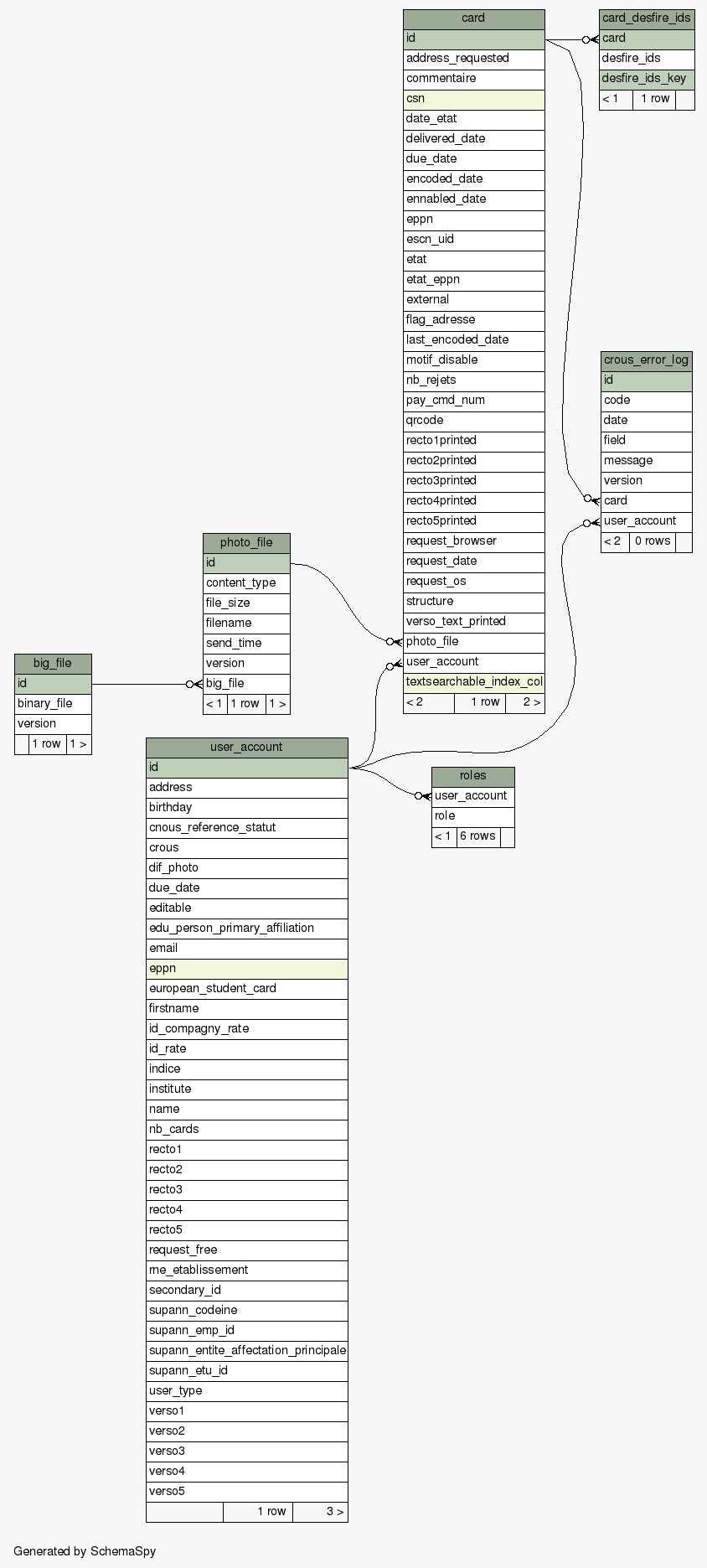Open the roles table header
Screen dimensions: 707x1568
472,776
